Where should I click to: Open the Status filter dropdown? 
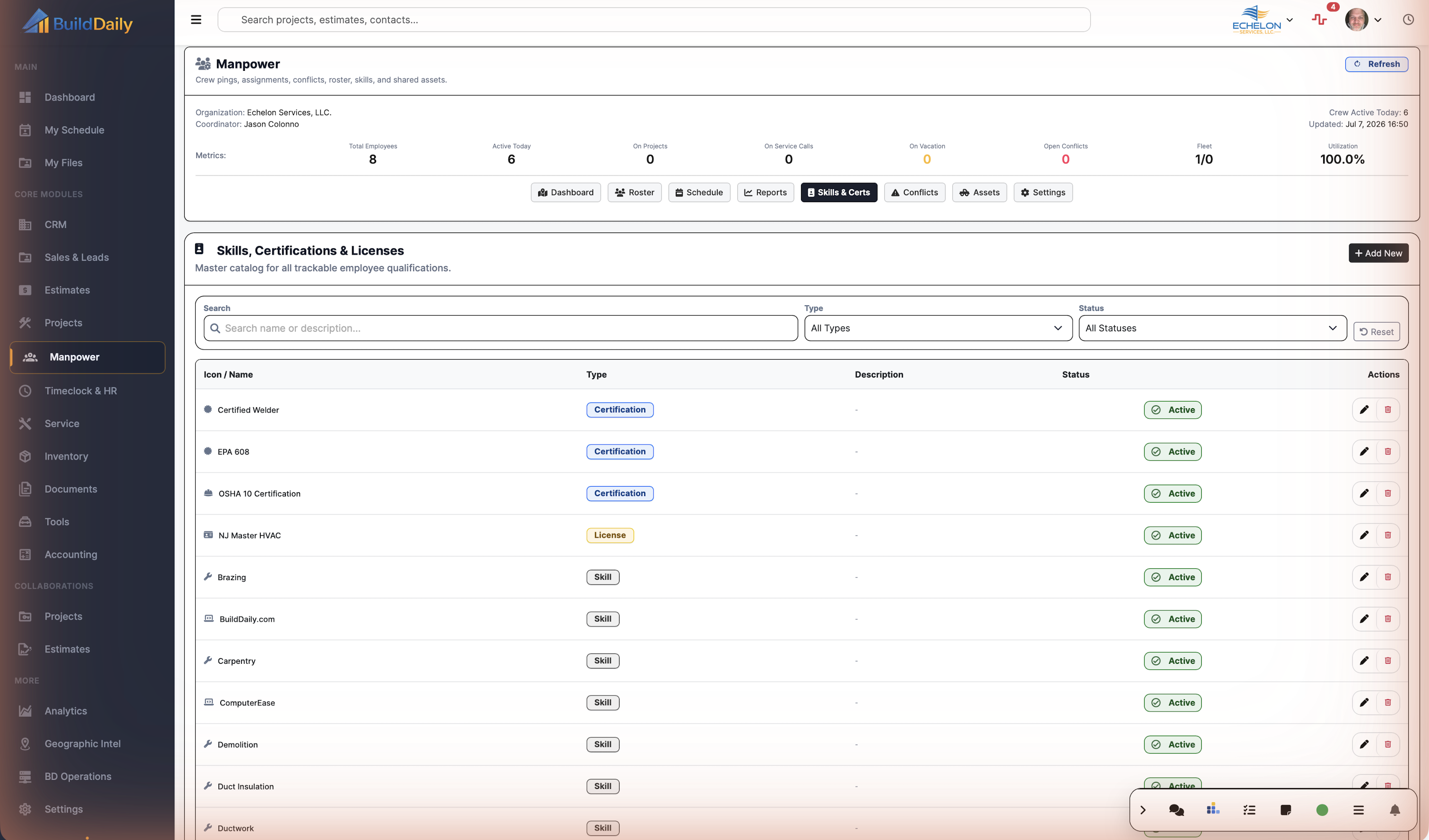pyautogui.click(x=1213, y=328)
